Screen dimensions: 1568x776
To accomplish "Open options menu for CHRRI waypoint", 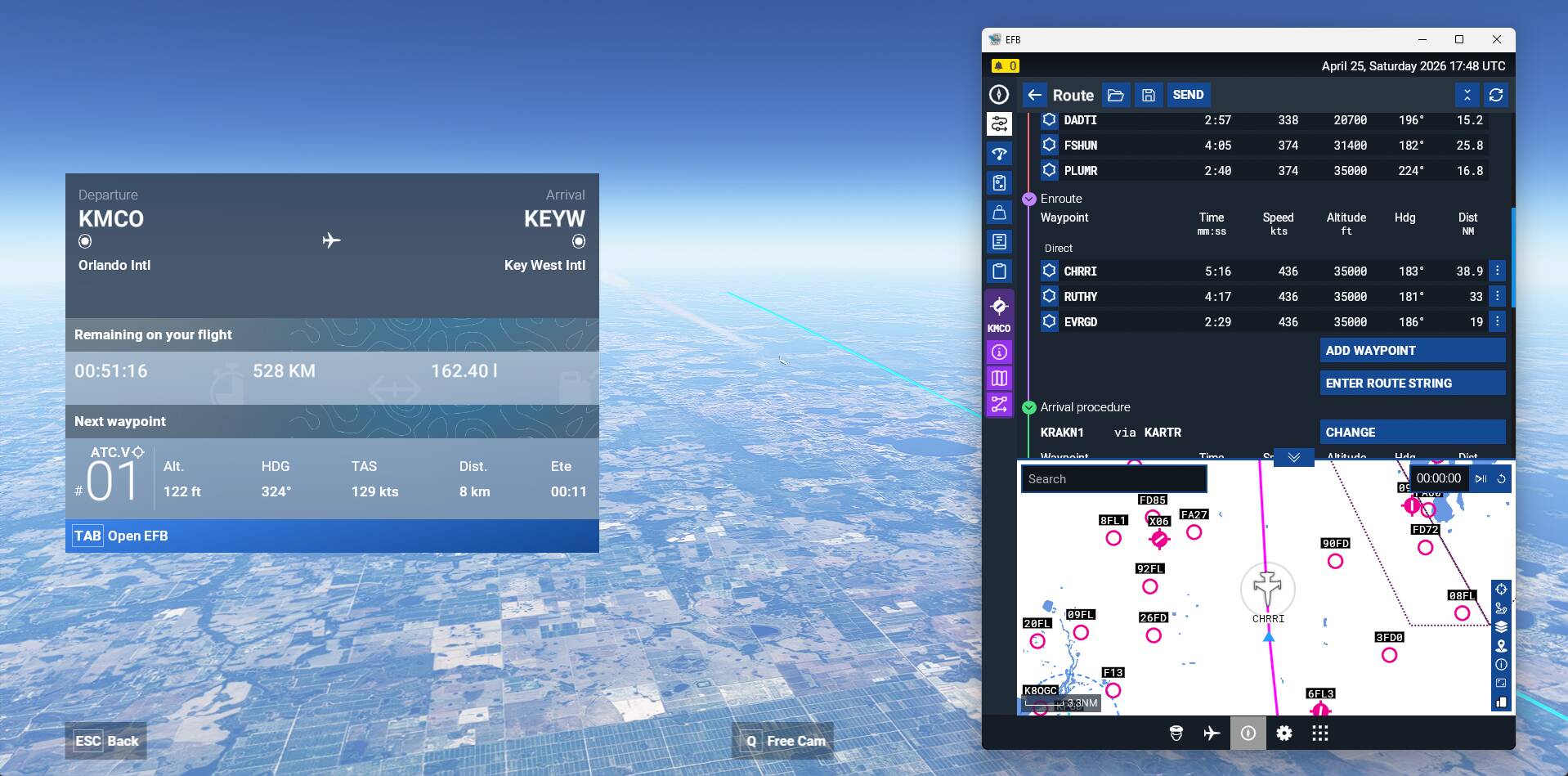I will click(x=1497, y=271).
